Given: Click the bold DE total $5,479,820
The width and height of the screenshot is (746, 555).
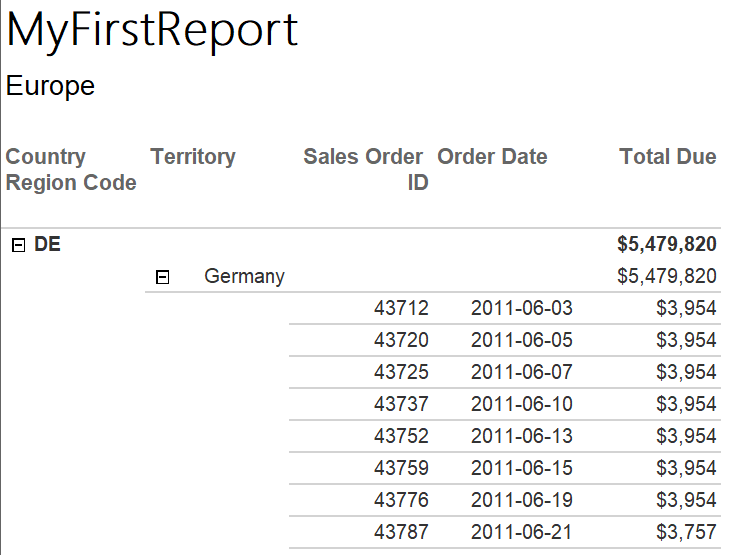Looking at the screenshot, I should pyautogui.click(x=667, y=244).
